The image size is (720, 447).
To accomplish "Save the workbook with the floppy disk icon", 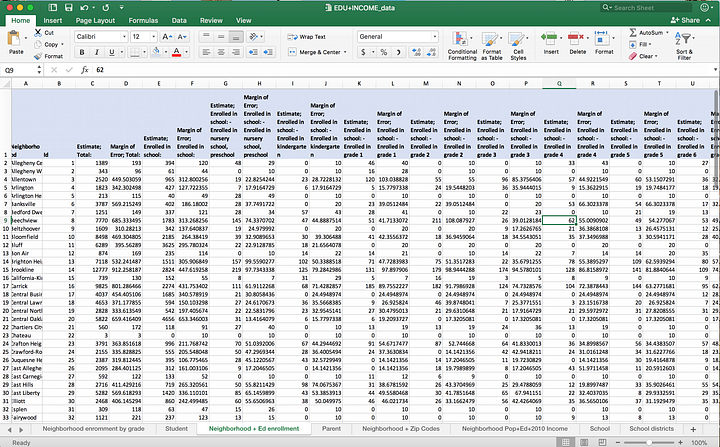I will (x=68, y=8).
